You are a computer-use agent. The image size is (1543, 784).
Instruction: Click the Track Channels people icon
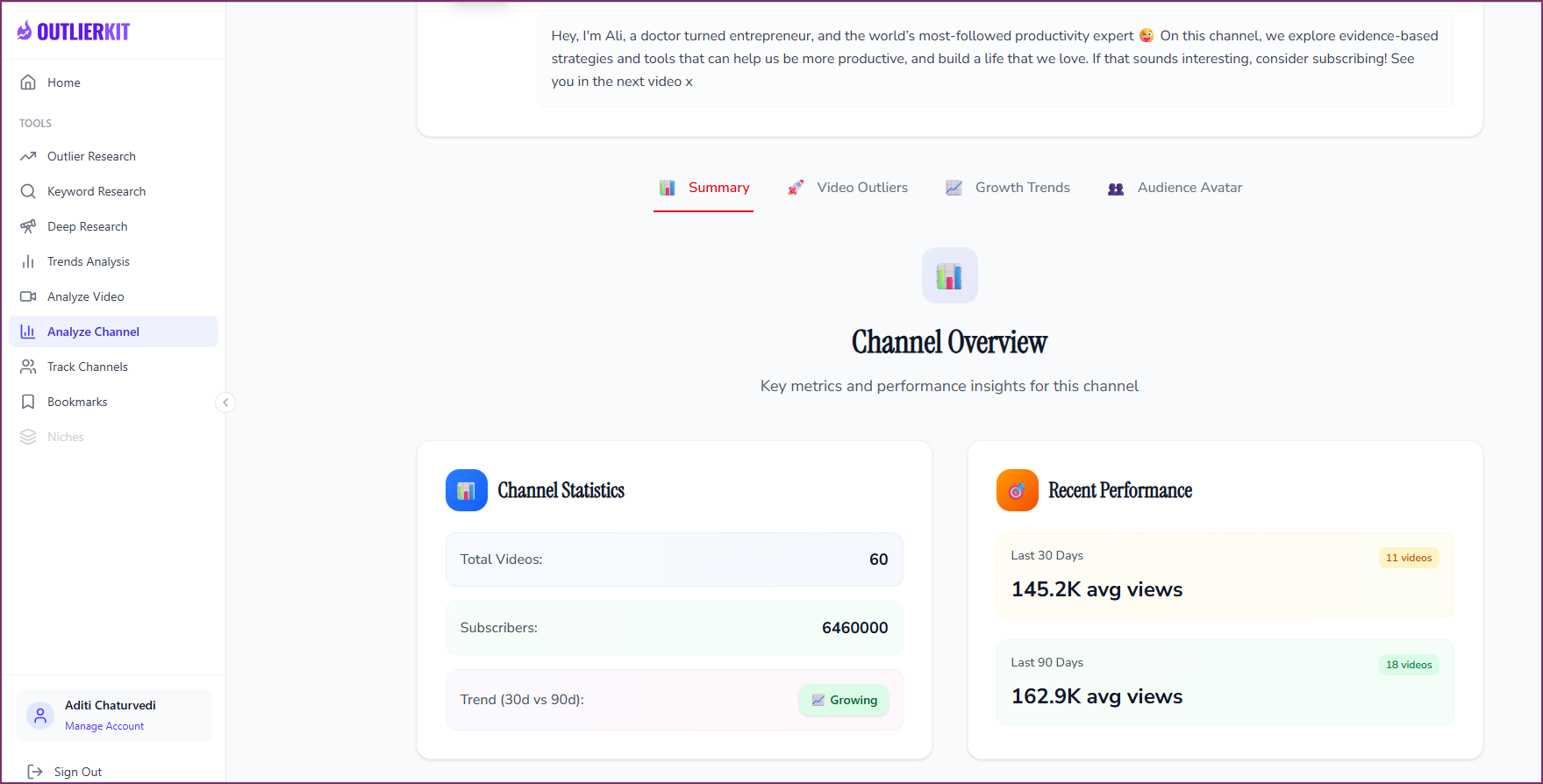point(28,367)
